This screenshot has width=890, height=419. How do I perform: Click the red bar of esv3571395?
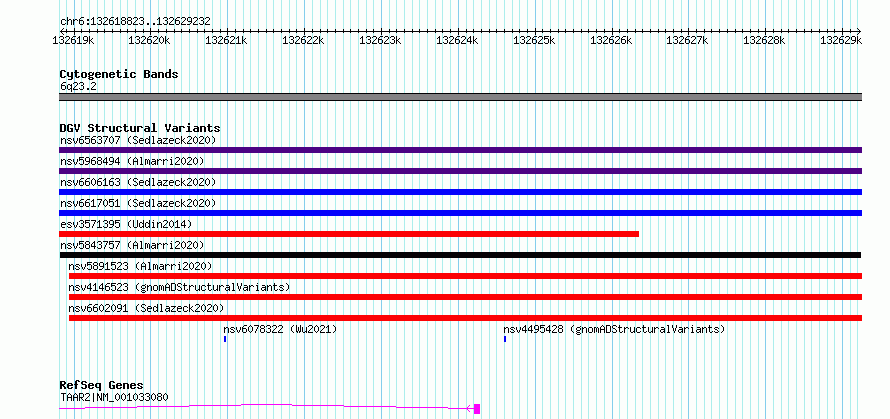click(x=349, y=234)
